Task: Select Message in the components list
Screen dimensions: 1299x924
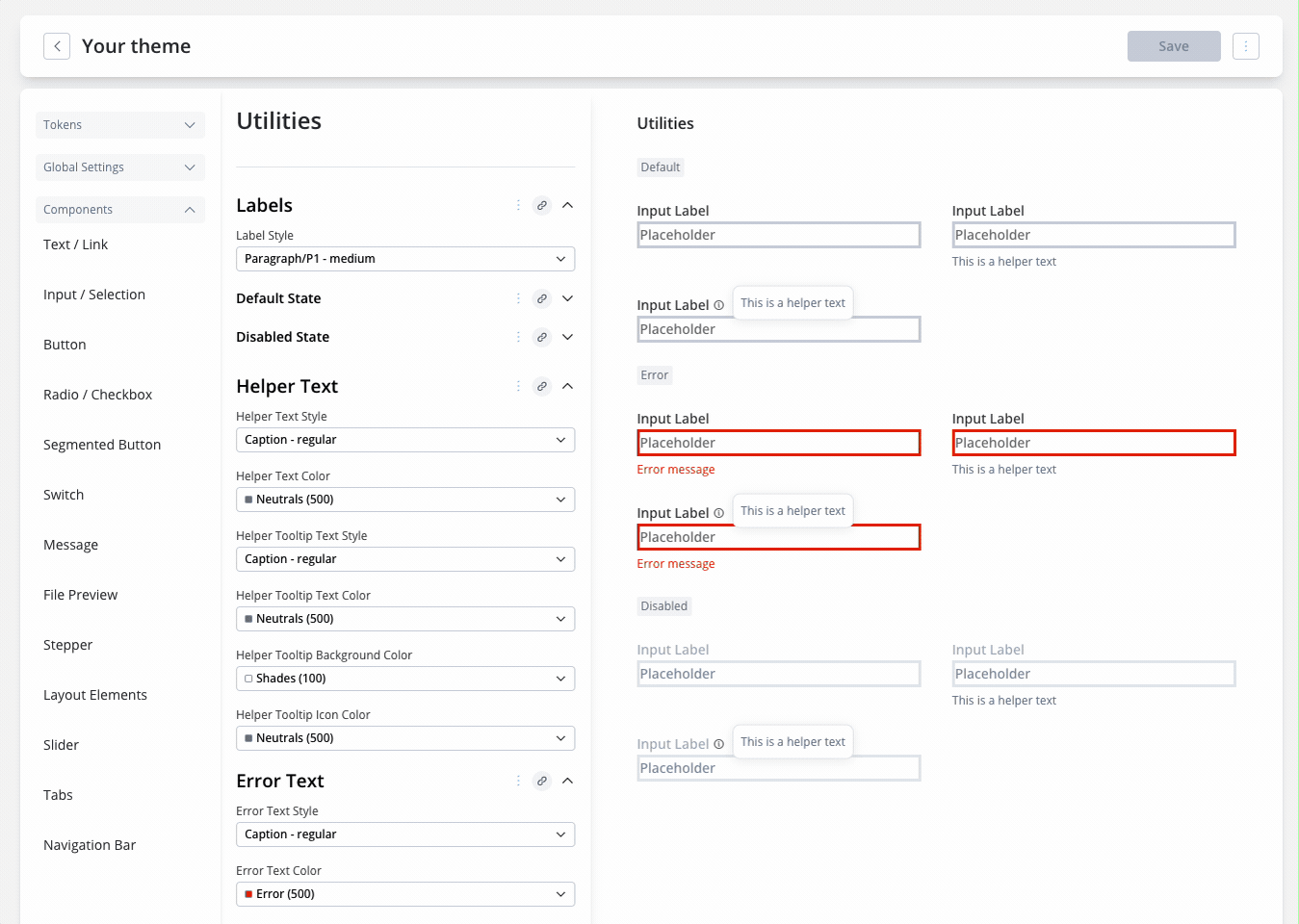Action: (x=70, y=545)
